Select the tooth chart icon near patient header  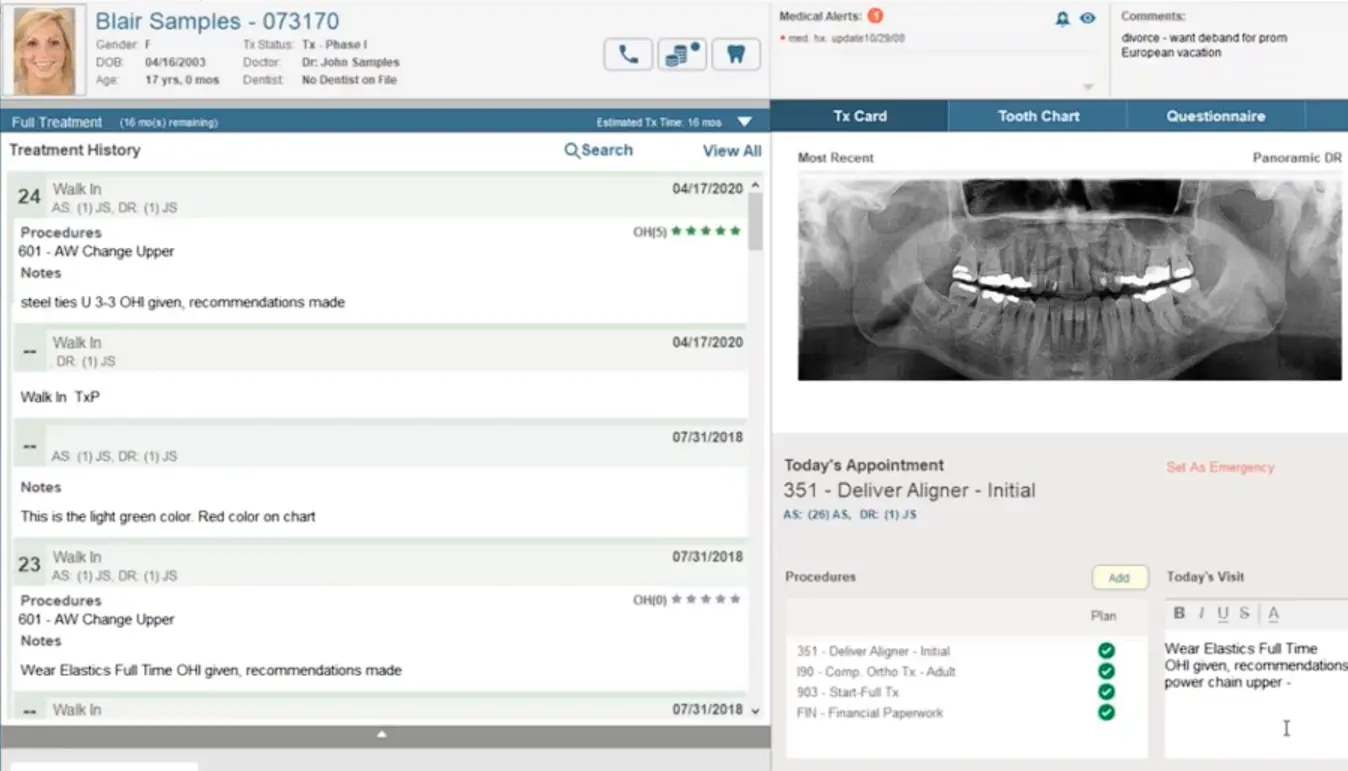click(736, 54)
